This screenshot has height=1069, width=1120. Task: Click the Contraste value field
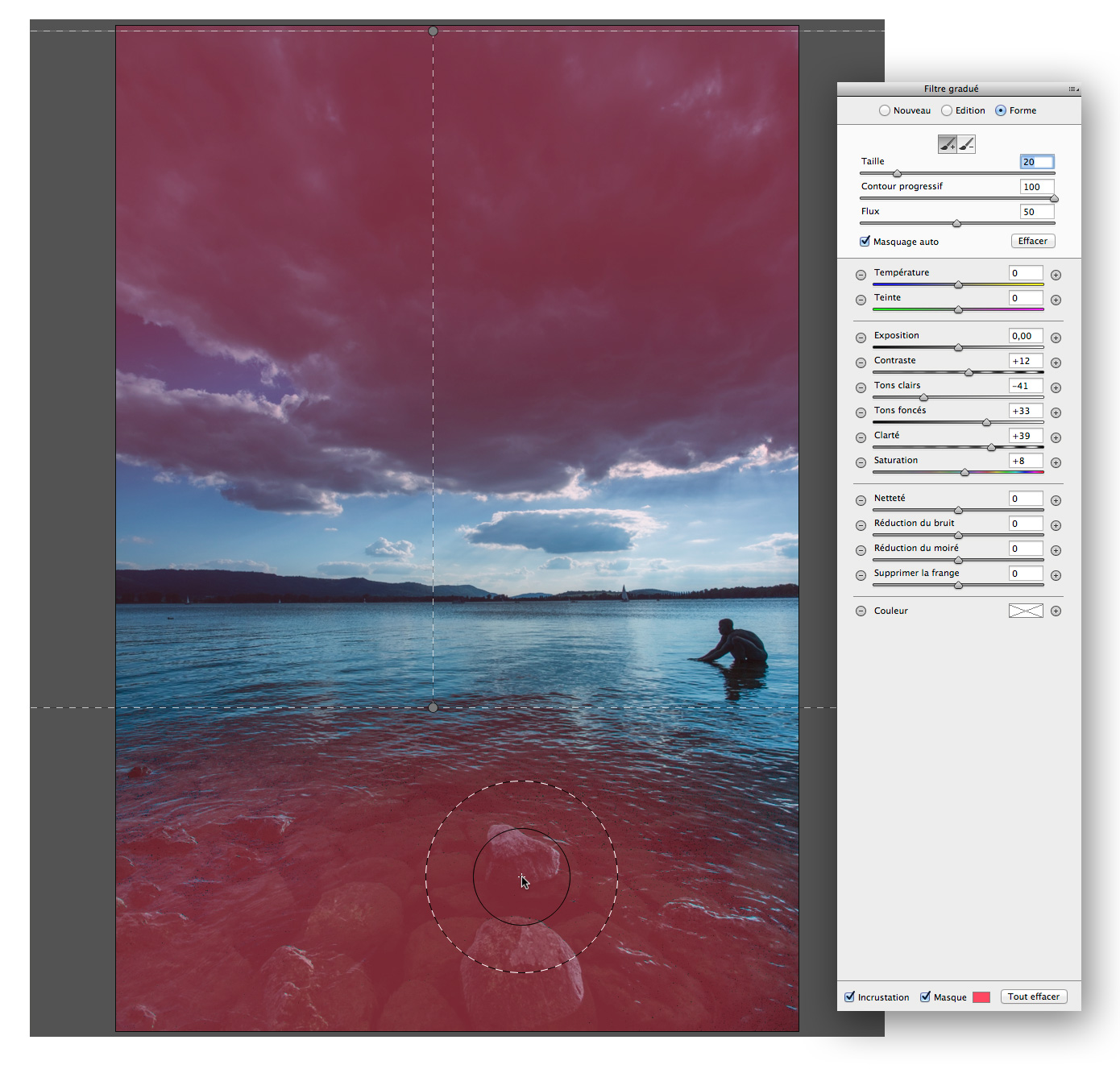pyautogui.click(x=1026, y=361)
